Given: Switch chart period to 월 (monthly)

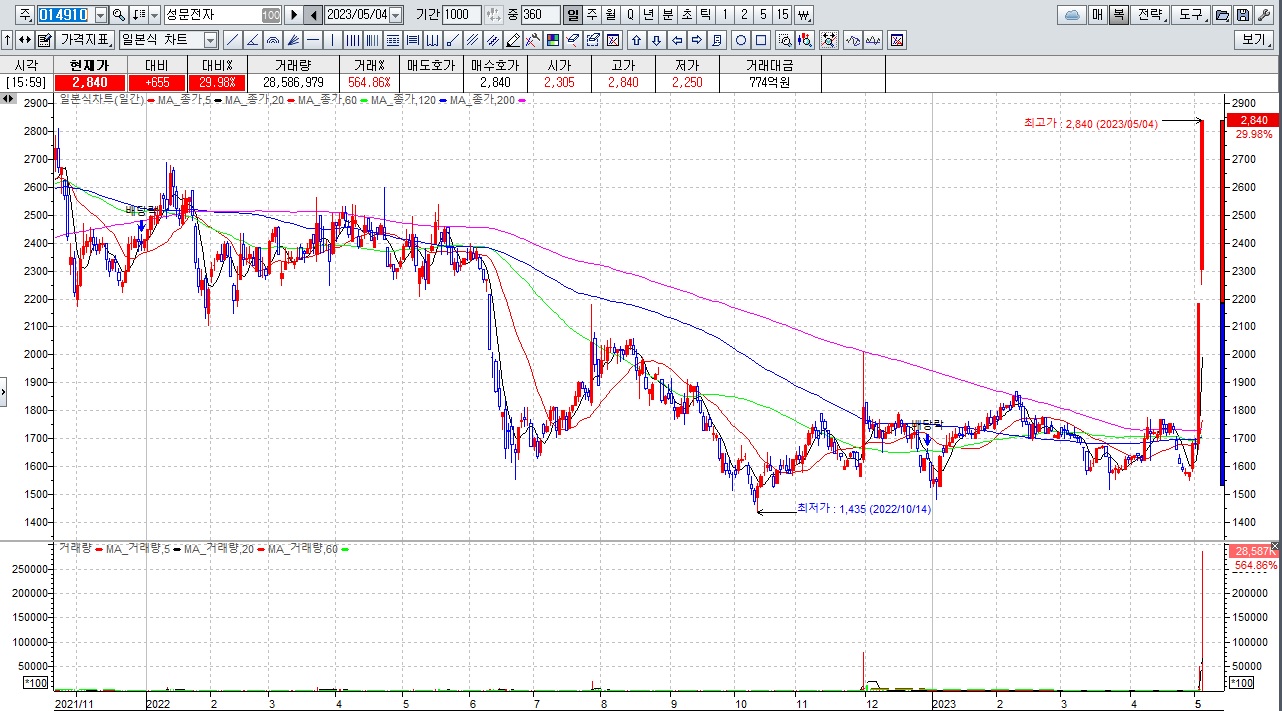Looking at the screenshot, I should [x=610, y=15].
